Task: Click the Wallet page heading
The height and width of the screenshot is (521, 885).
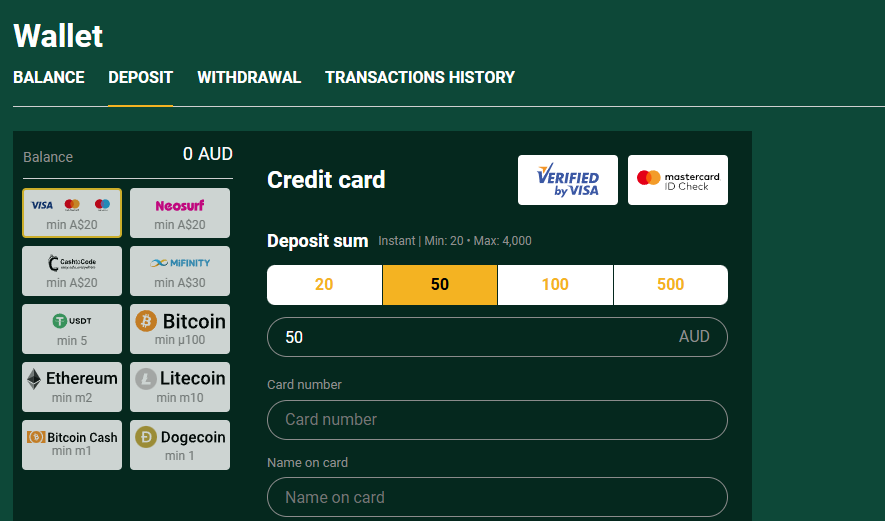Action: [58, 36]
